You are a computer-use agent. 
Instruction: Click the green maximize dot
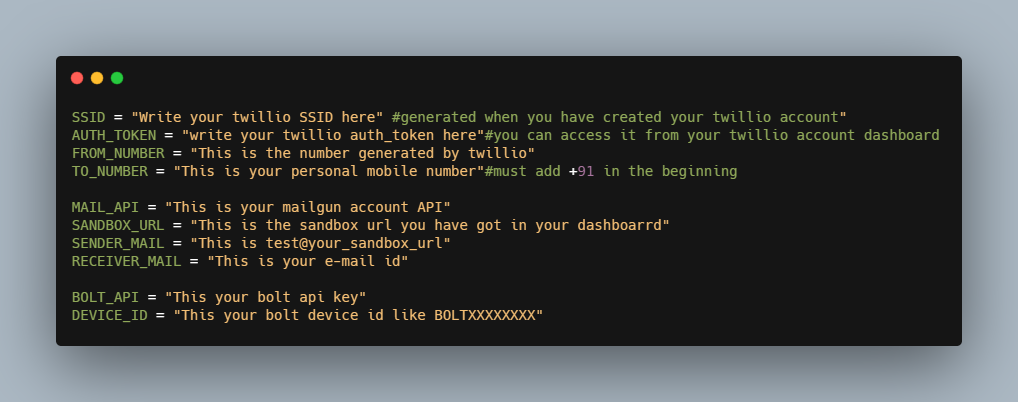coord(117,78)
